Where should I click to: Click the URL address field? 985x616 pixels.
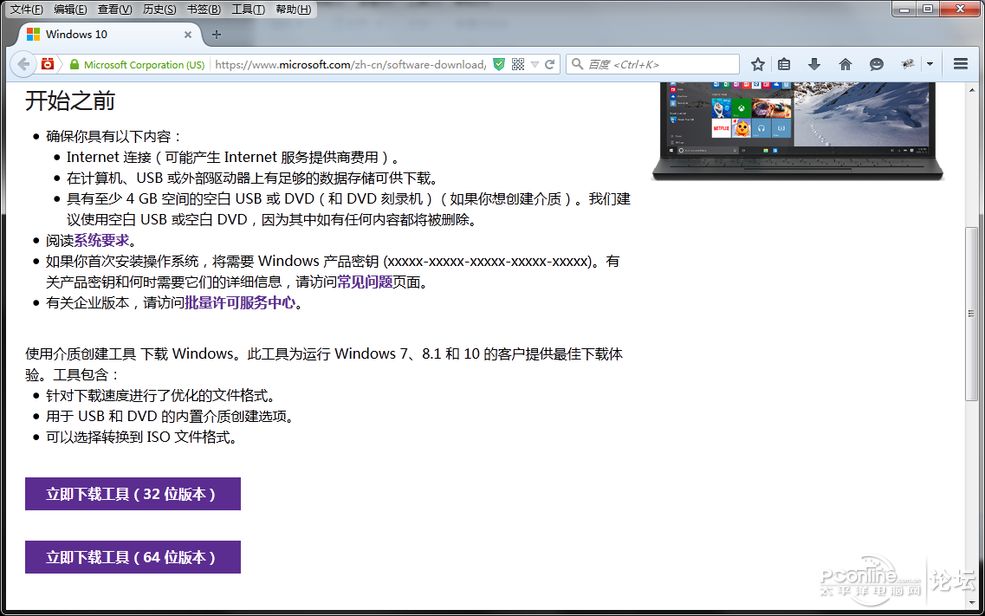click(x=351, y=64)
